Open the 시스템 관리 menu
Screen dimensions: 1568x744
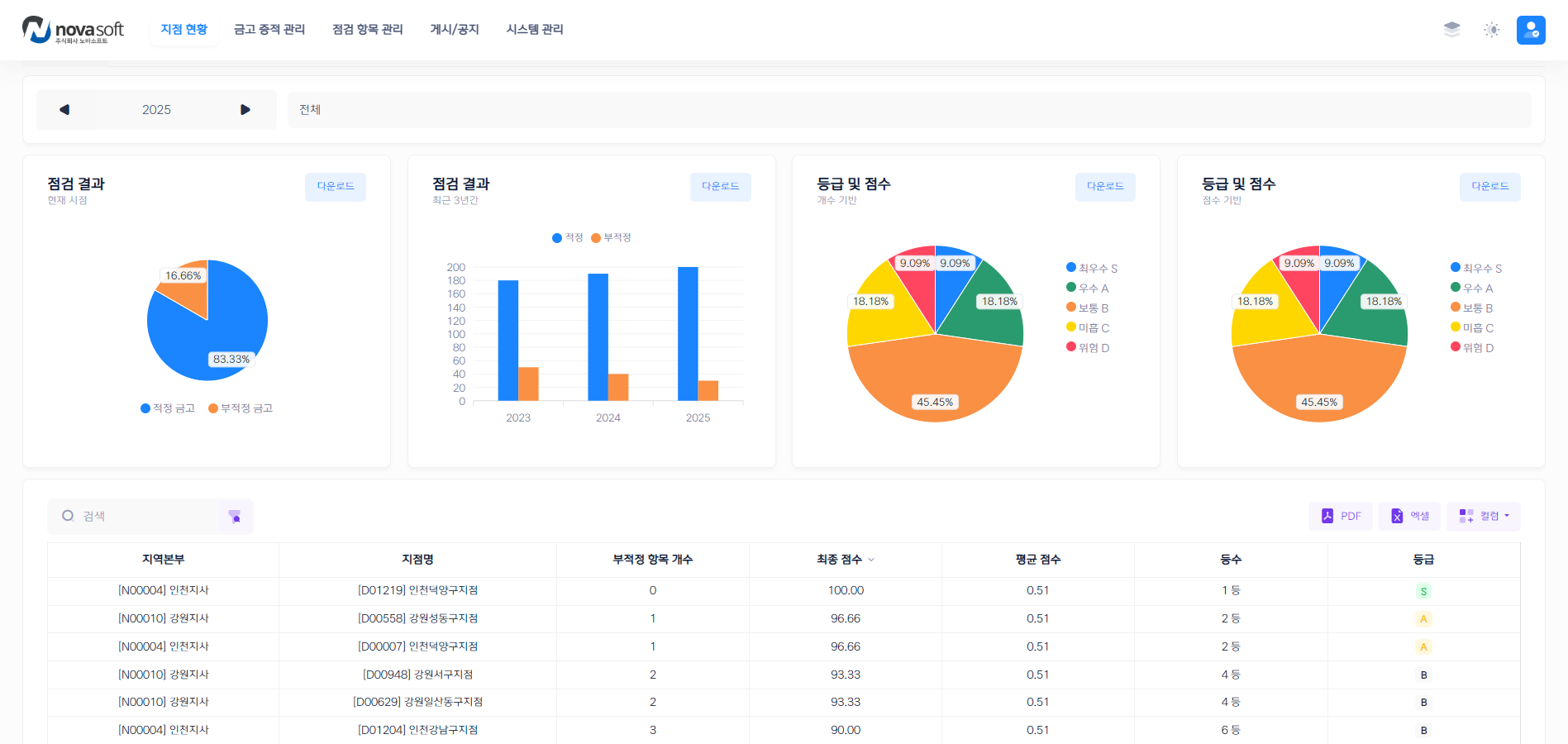534,30
